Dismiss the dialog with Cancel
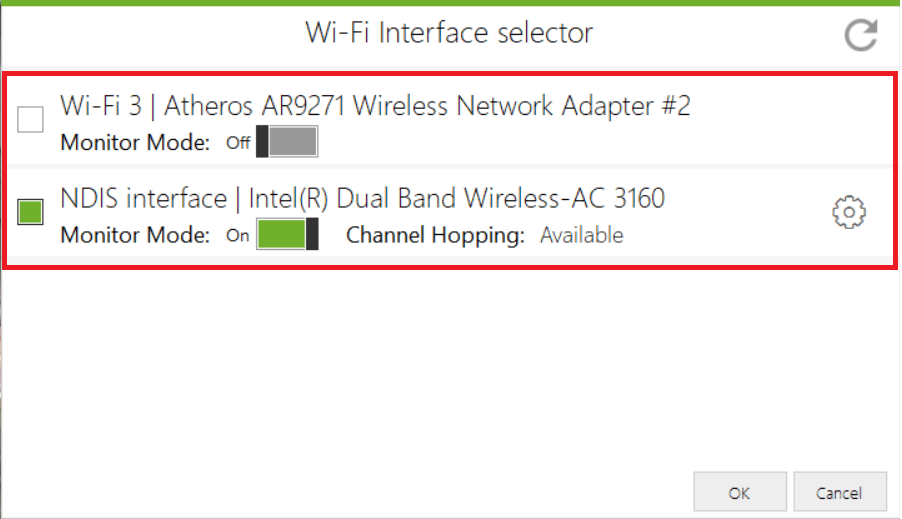The image size is (902, 519). click(840, 492)
